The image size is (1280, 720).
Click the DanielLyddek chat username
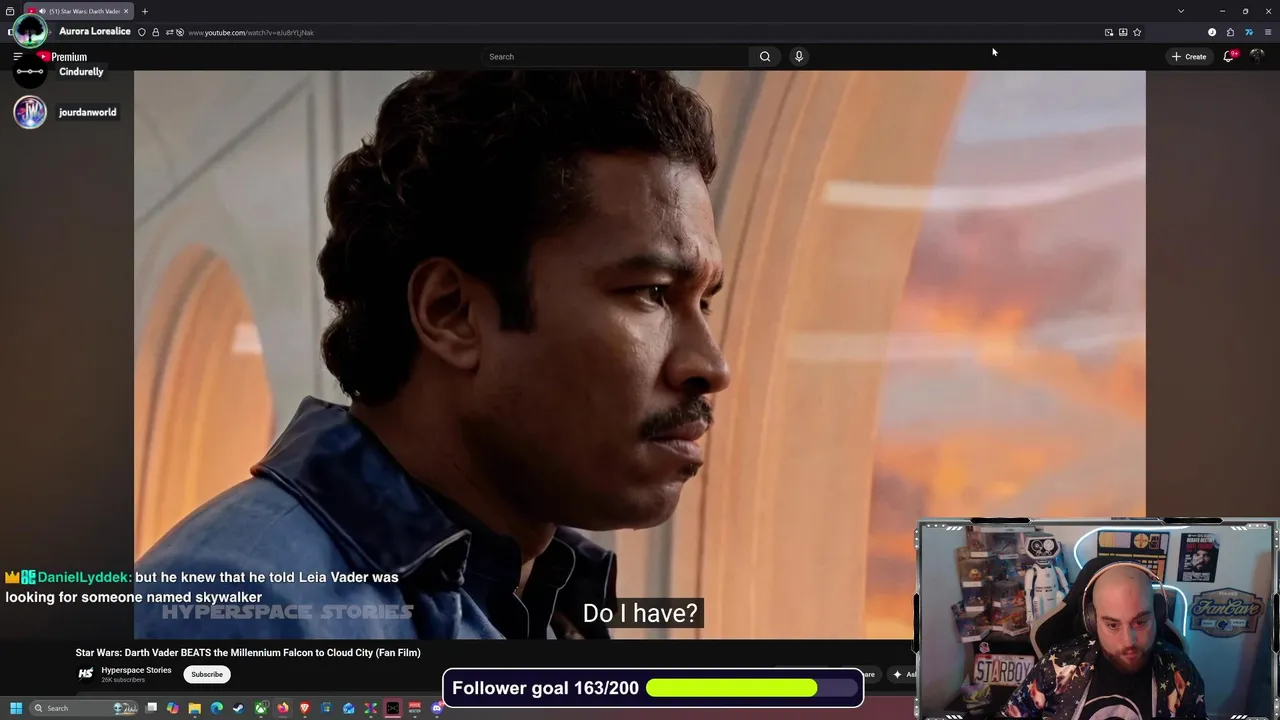tap(84, 577)
